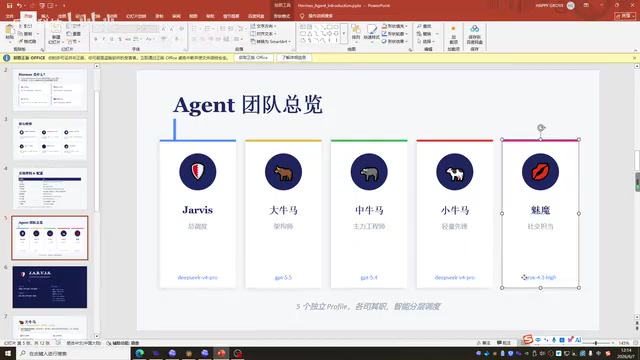Viewport: 640px width, 360px height.
Task: Click the 中牛马 gray buffalo icon
Action: tap(369, 172)
